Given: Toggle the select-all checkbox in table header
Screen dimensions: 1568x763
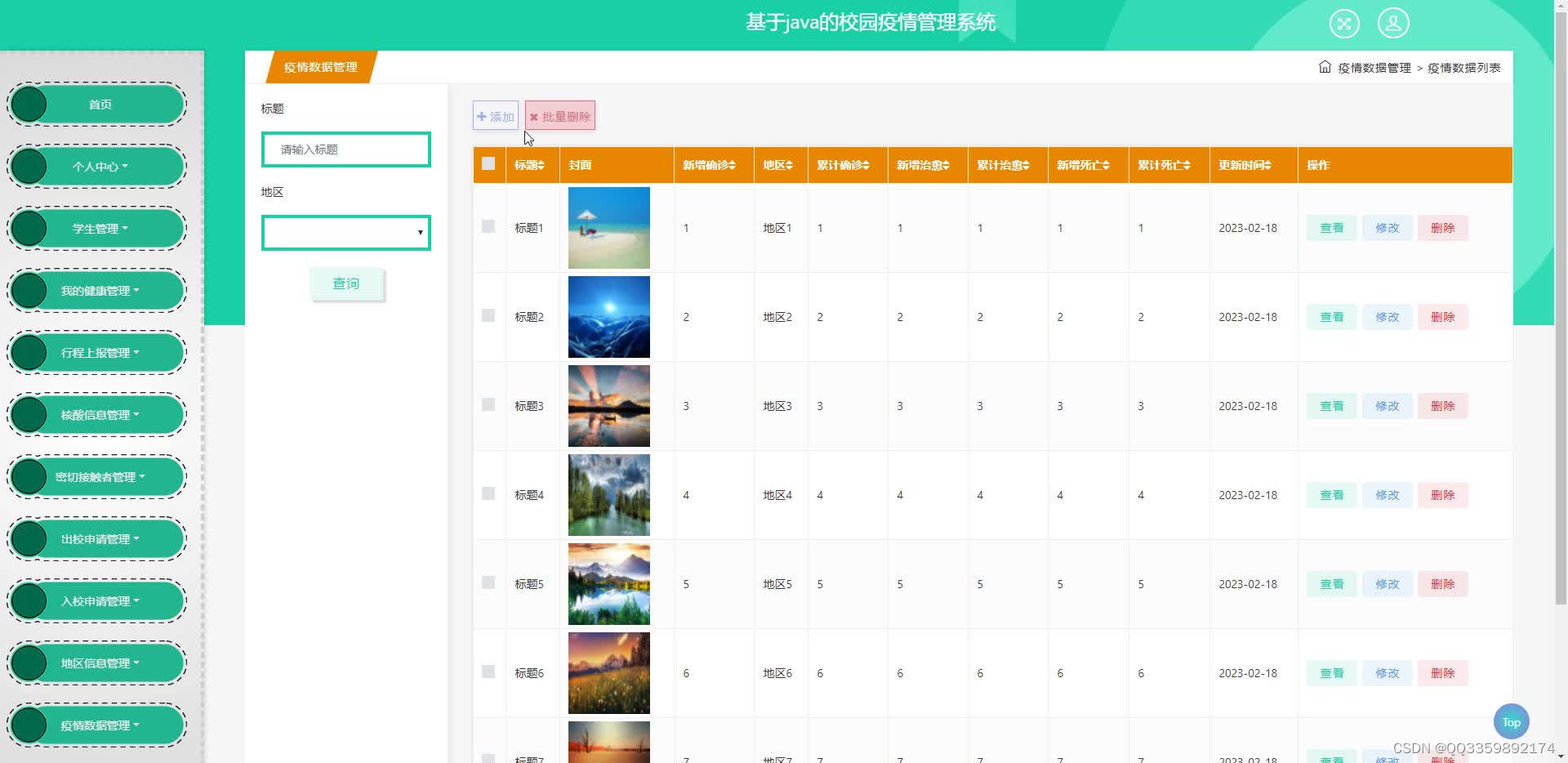Looking at the screenshot, I should [x=488, y=163].
